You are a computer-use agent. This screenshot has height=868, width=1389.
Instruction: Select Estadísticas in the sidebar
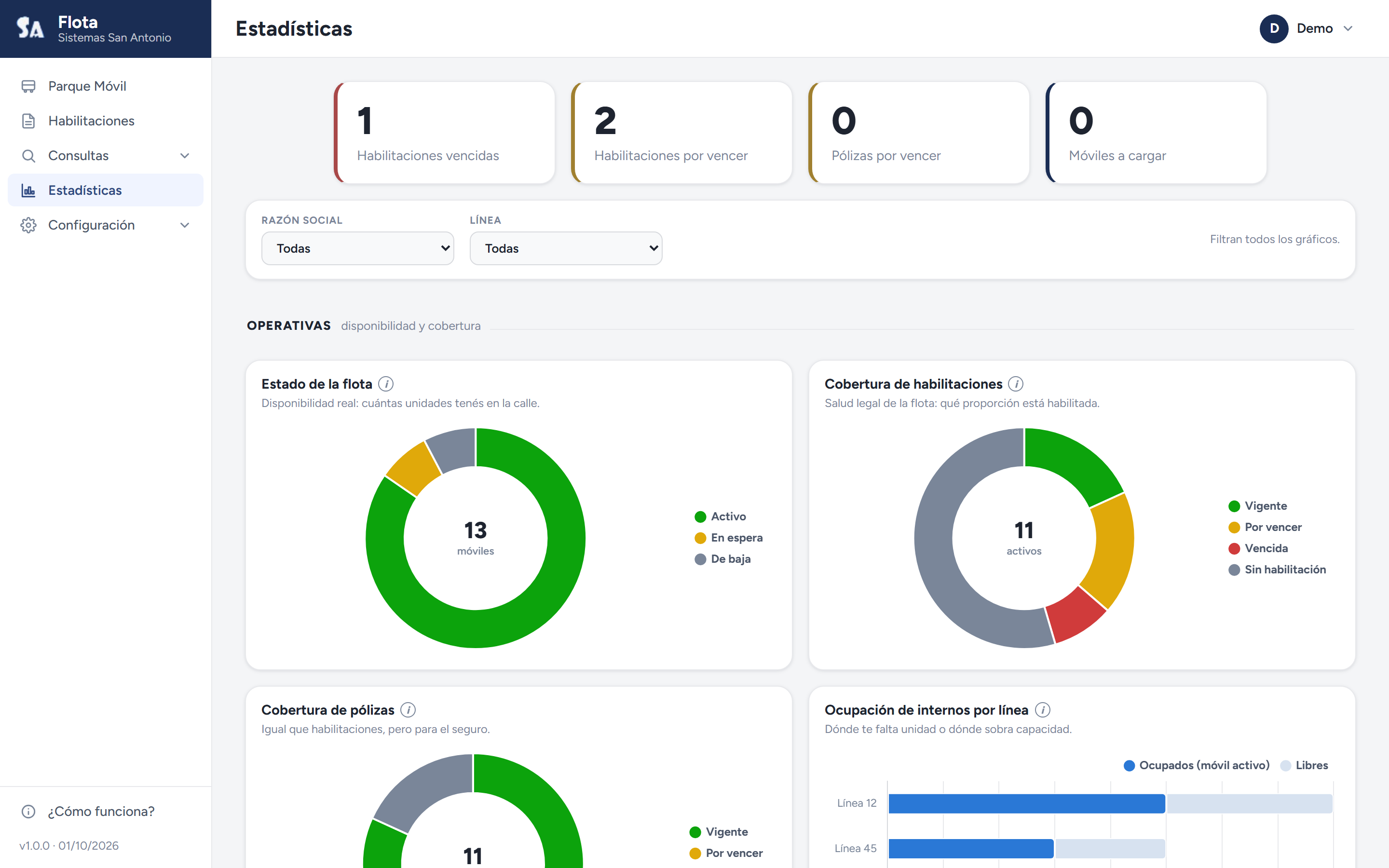click(106, 190)
